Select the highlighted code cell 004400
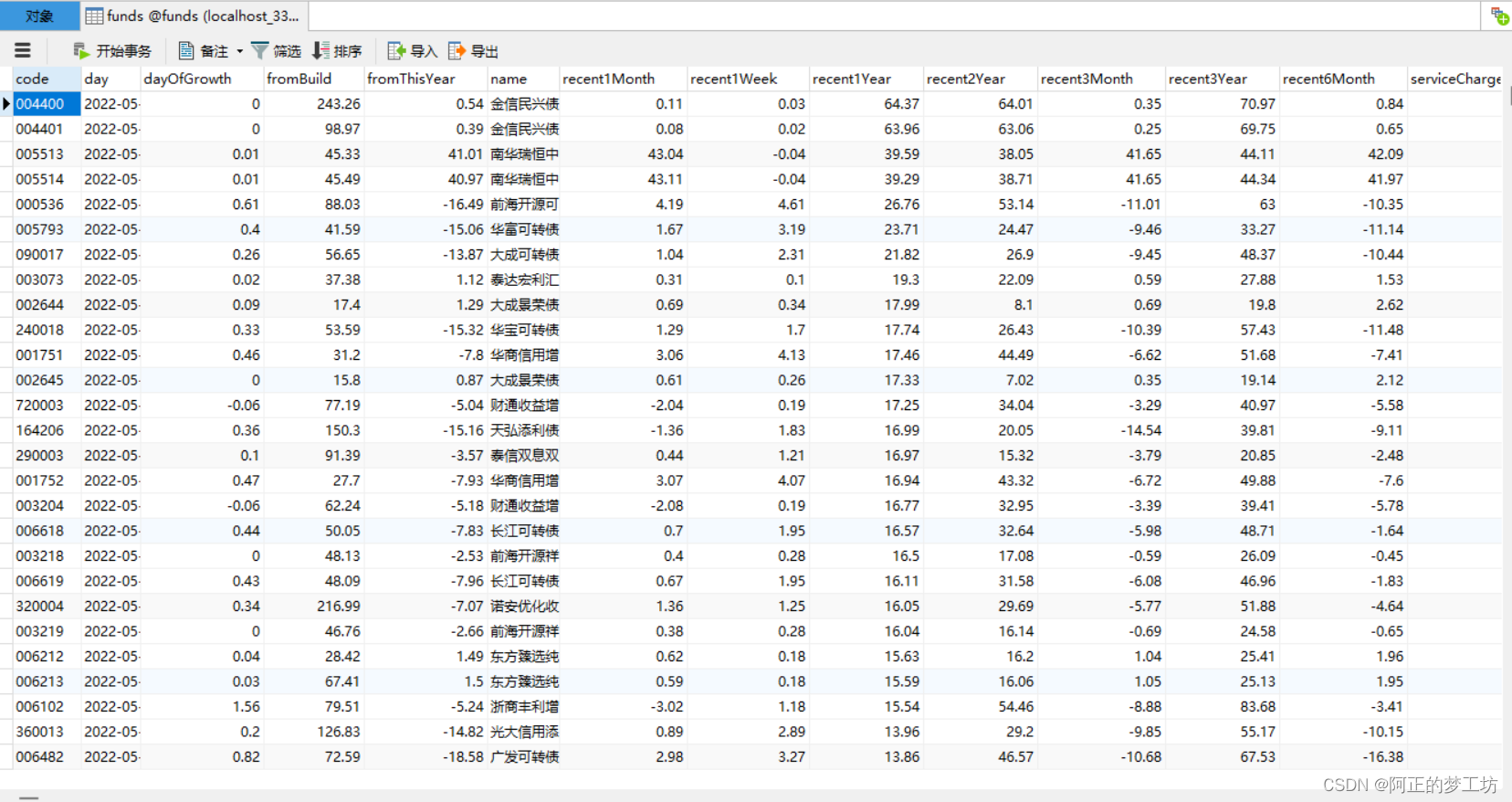Image resolution: width=1512 pixels, height=802 pixels. [x=47, y=104]
